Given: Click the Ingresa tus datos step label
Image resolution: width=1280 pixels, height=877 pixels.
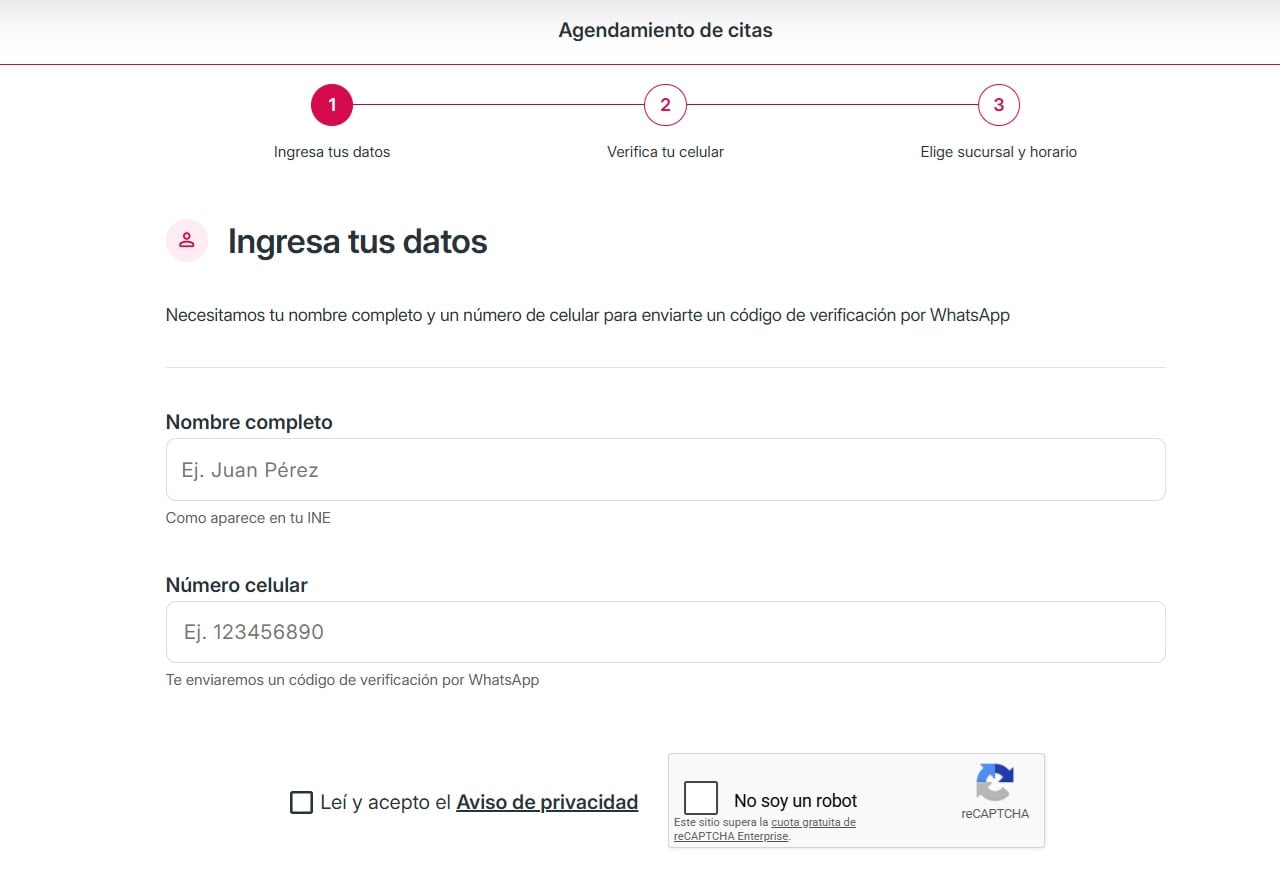Looking at the screenshot, I should (x=332, y=152).
